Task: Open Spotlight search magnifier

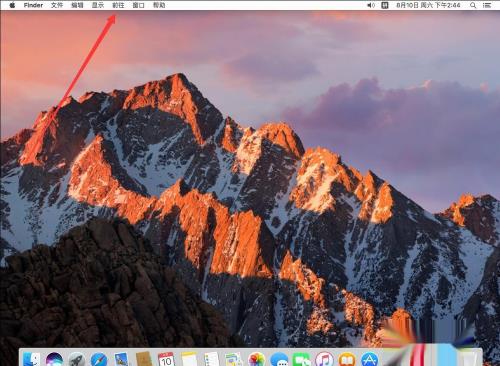Action: point(473,5)
